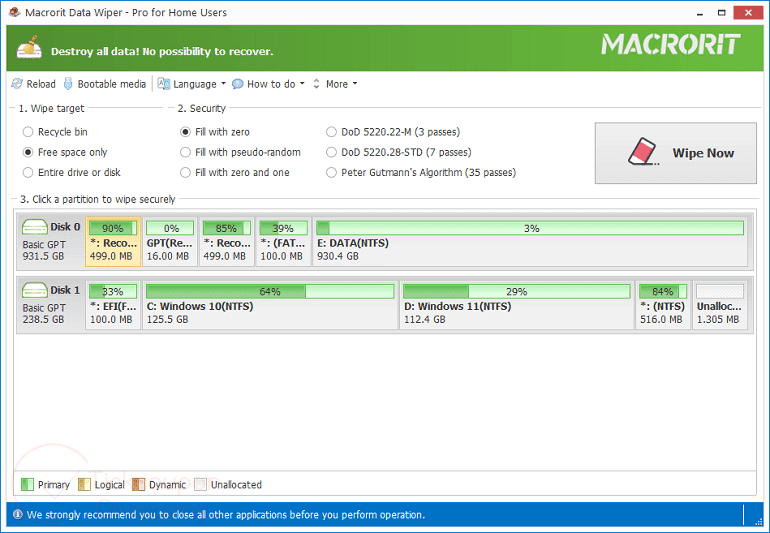Choose Fill with zero and one
Viewport: 770px width, 533px height.
pos(235,172)
